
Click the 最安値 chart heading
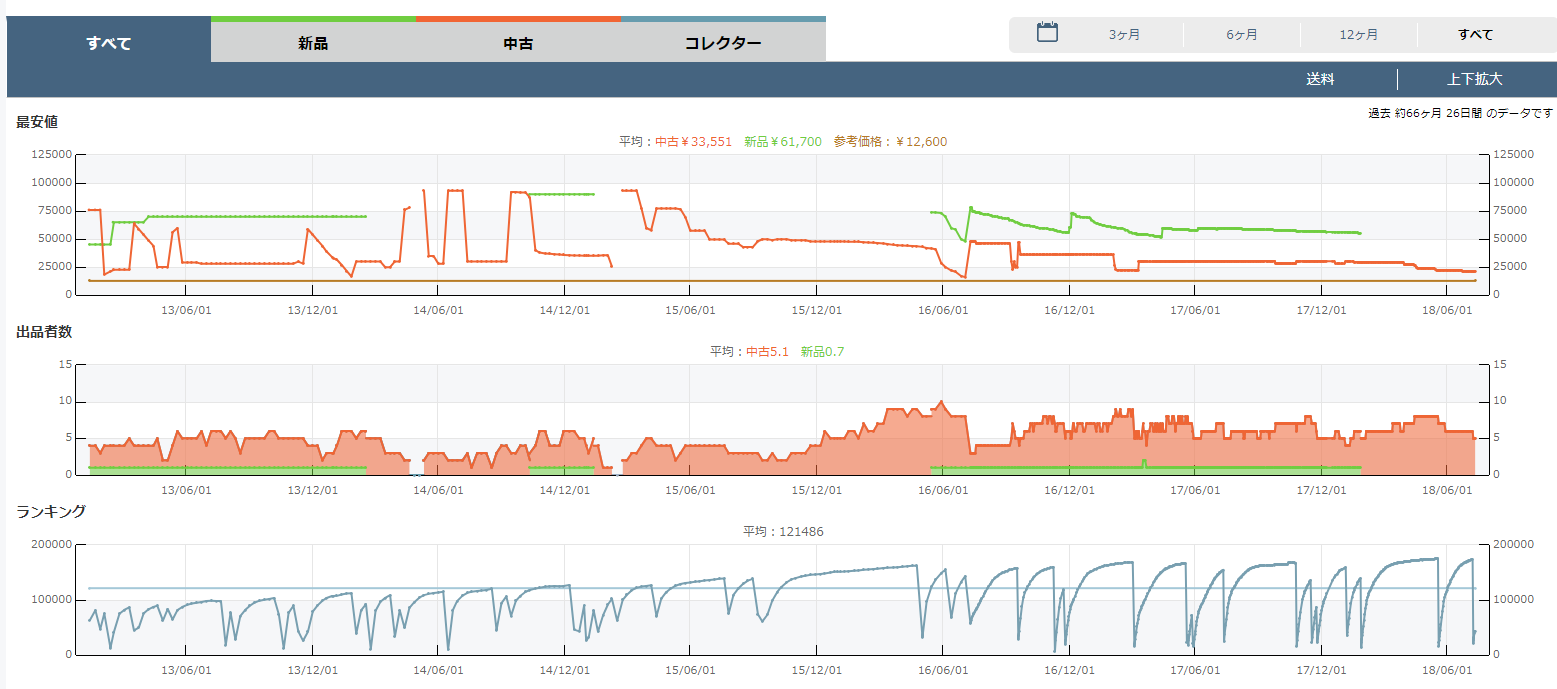click(37, 122)
